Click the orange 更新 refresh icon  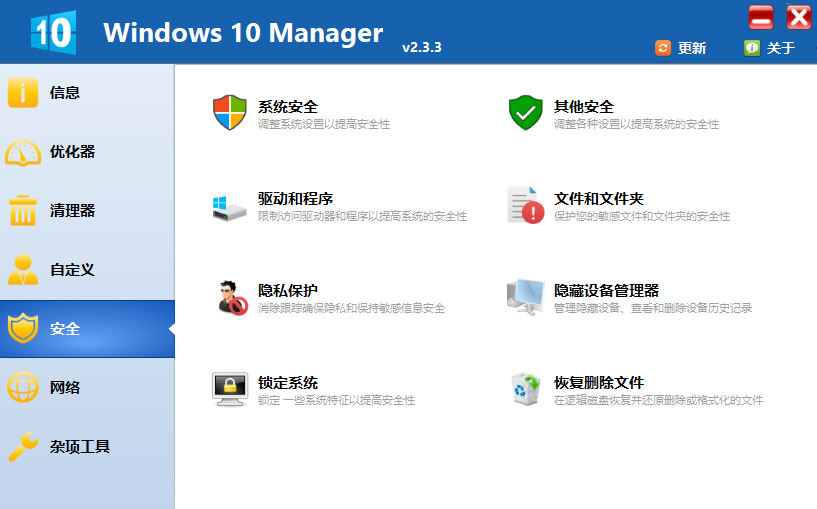pyautogui.click(x=663, y=48)
